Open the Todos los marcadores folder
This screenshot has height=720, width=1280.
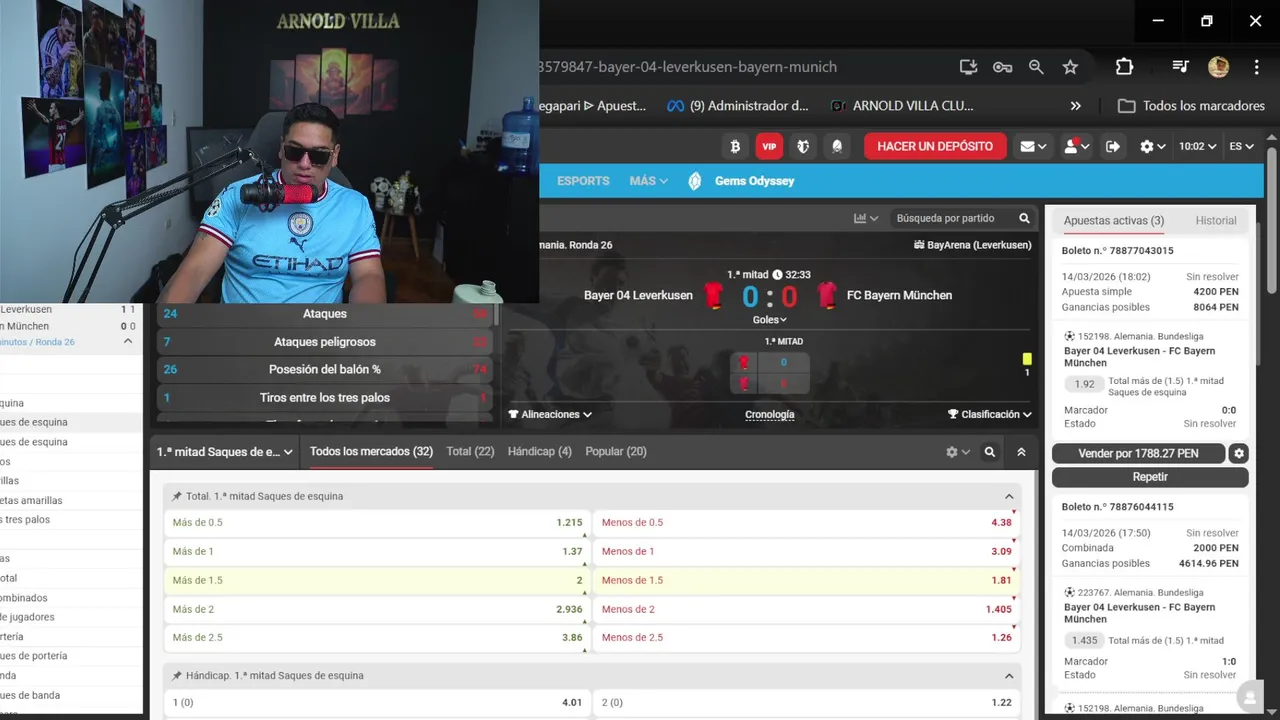(x=1191, y=106)
